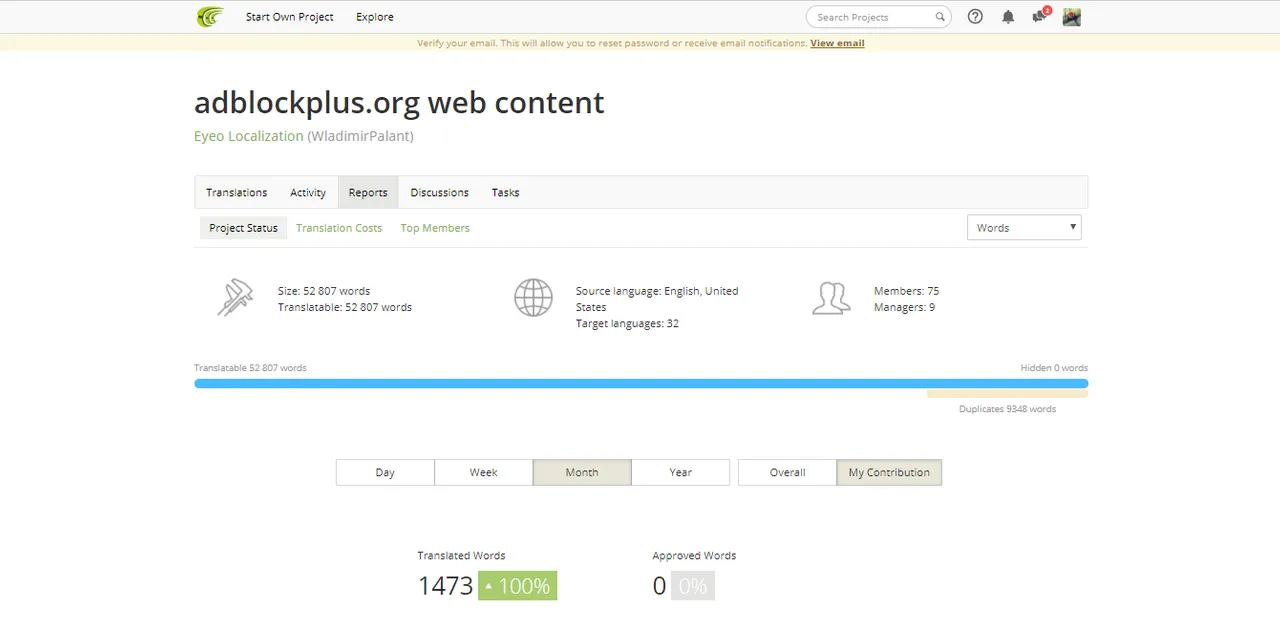Open Start Own Project
Screen dimensions: 1280x635
(290, 17)
